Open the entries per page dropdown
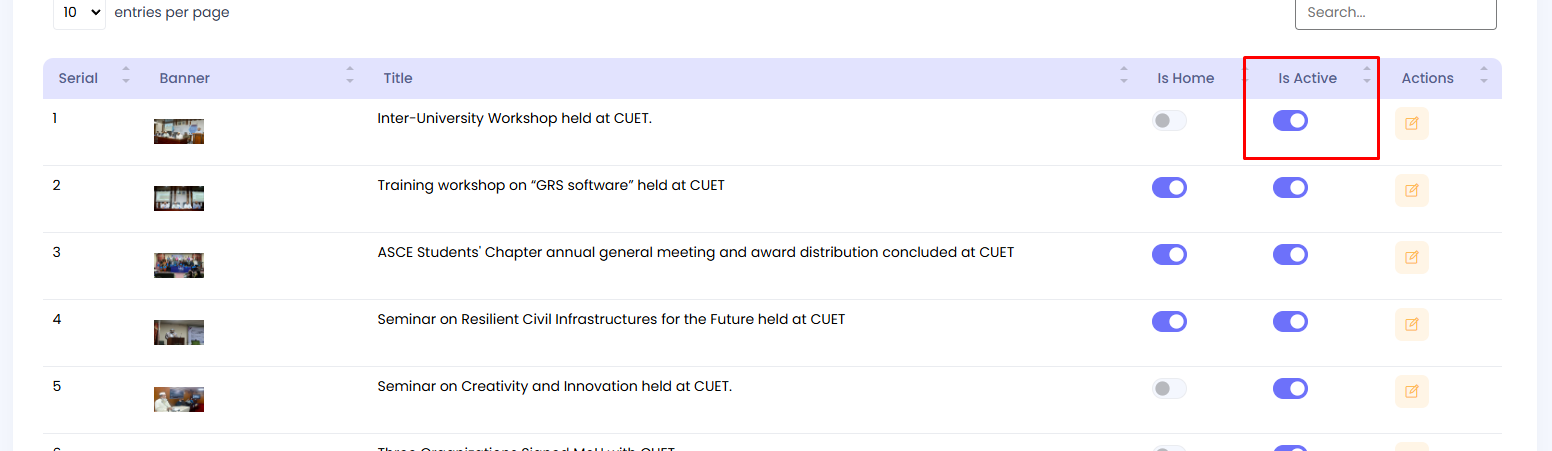Screen dimensions: 1552x451 click(x=80, y=13)
